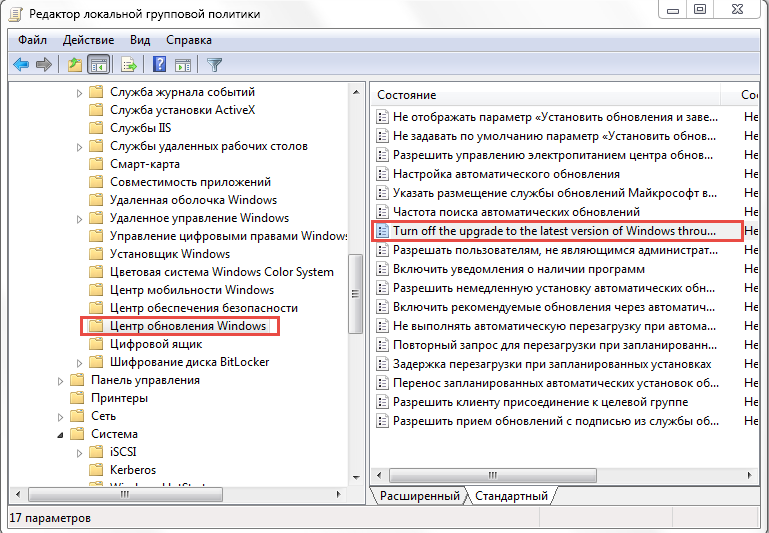Toggle the show/hide action pane icon
Screen dimensions: 769x533
(183, 64)
